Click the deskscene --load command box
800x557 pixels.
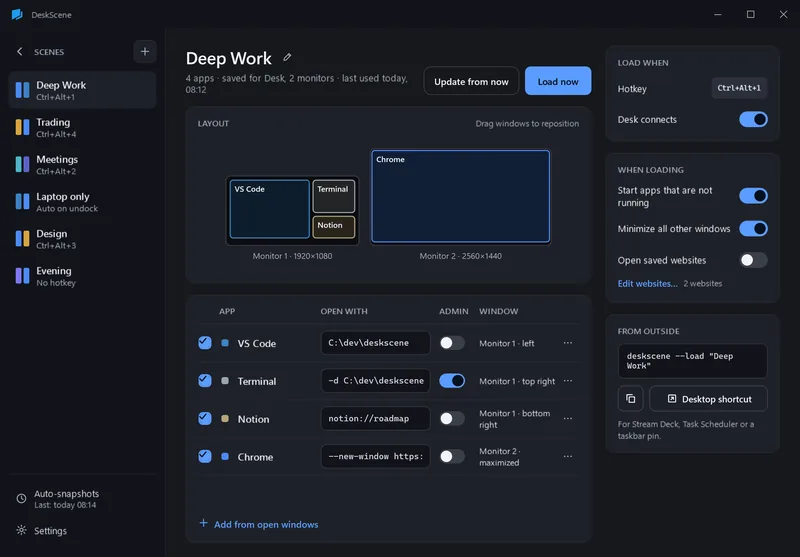tap(692, 361)
